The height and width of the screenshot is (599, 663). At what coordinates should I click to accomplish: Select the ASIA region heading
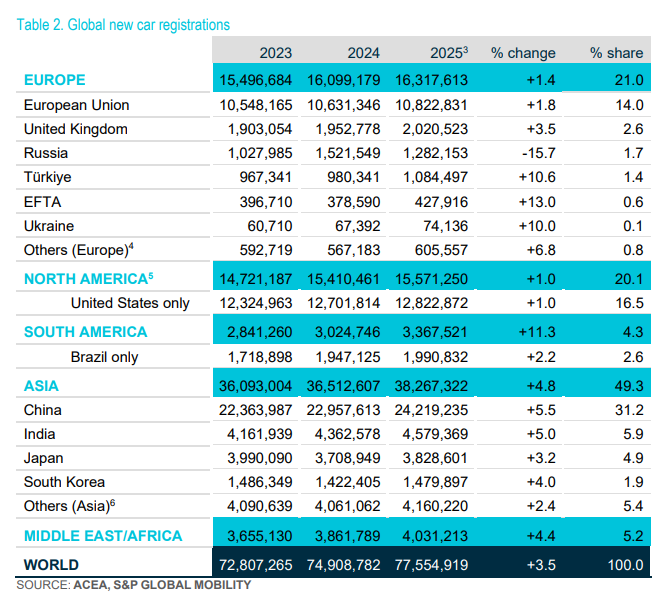[41, 386]
